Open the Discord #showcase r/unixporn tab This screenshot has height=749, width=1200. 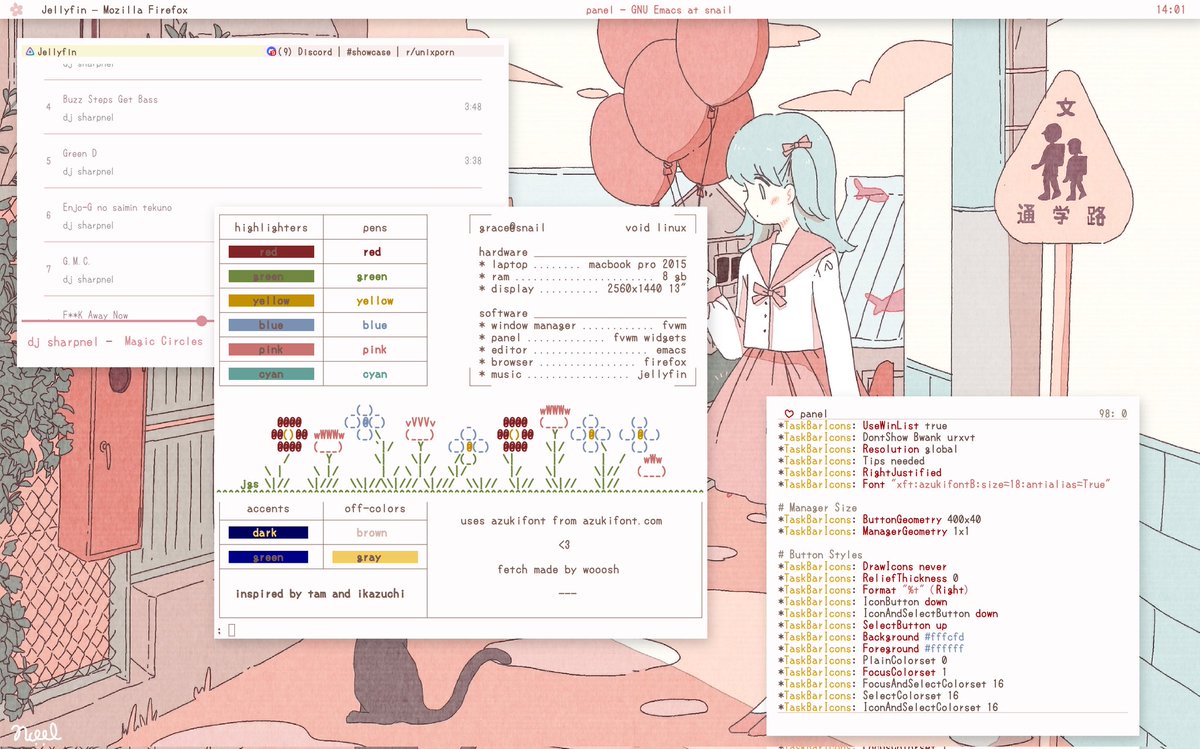(x=384, y=51)
